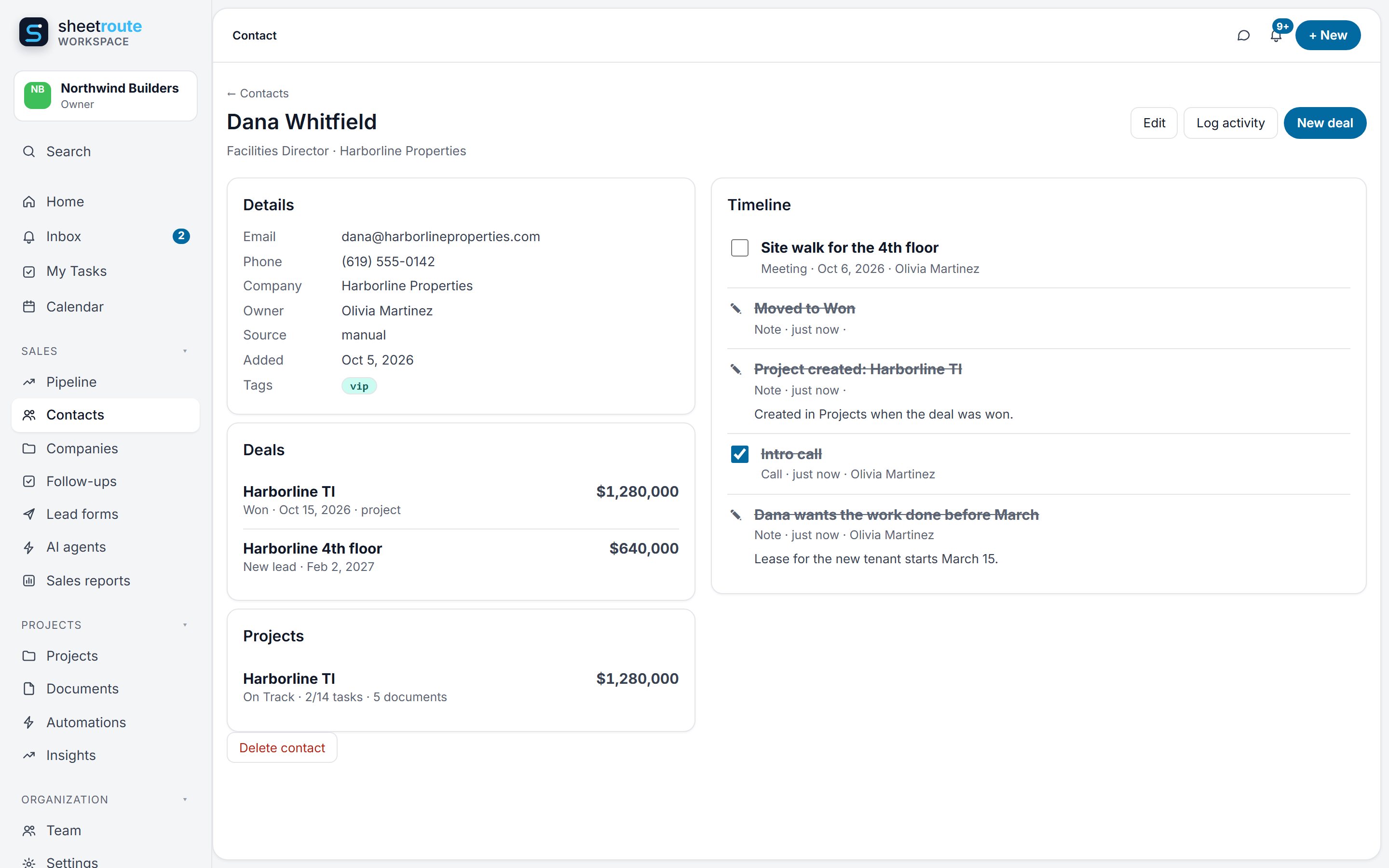Click the My Tasks checkmark icon

[x=29, y=271]
